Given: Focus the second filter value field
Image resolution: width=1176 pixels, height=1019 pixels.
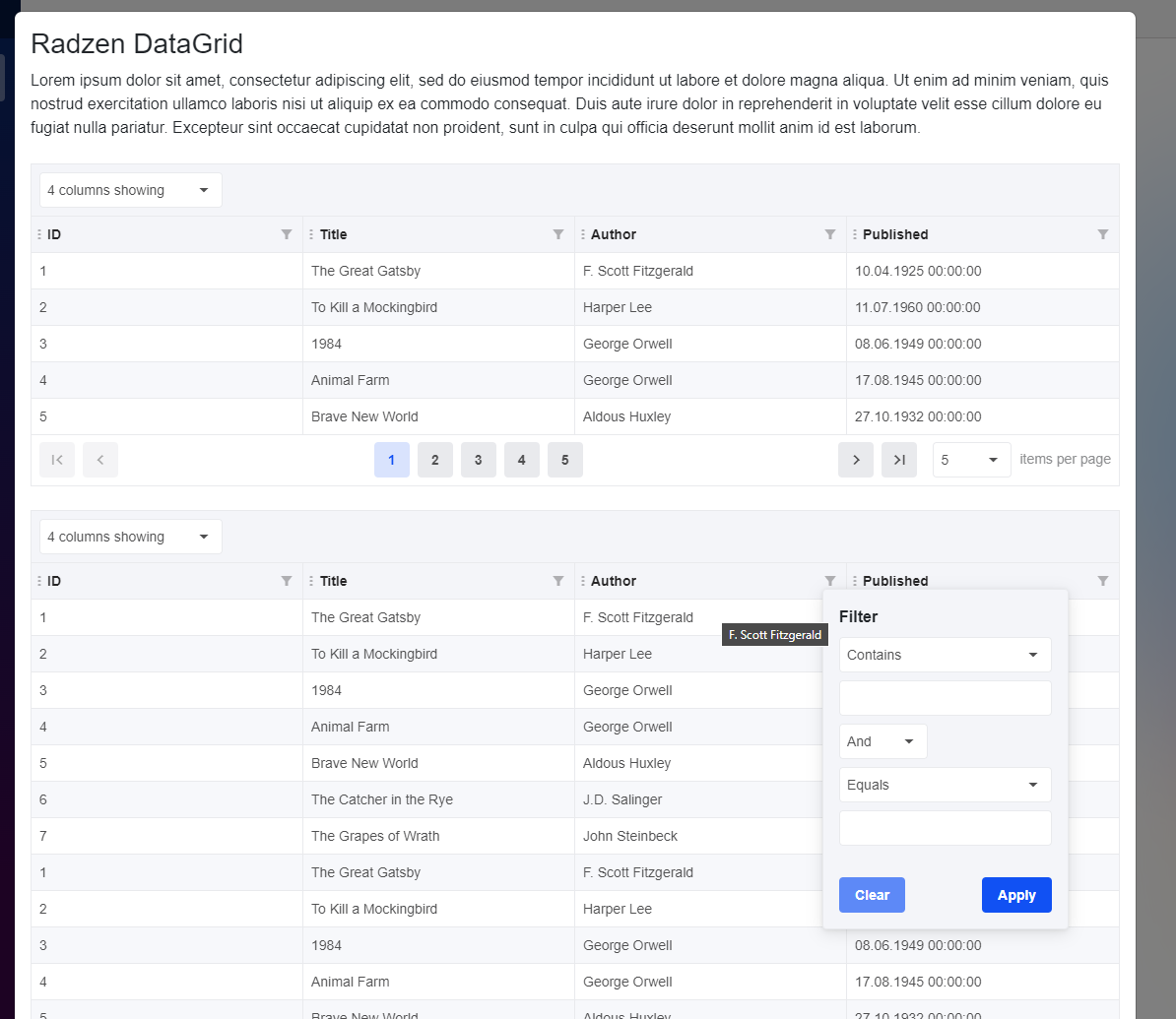Looking at the screenshot, I should pyautogui.click(x=945, y=829).
